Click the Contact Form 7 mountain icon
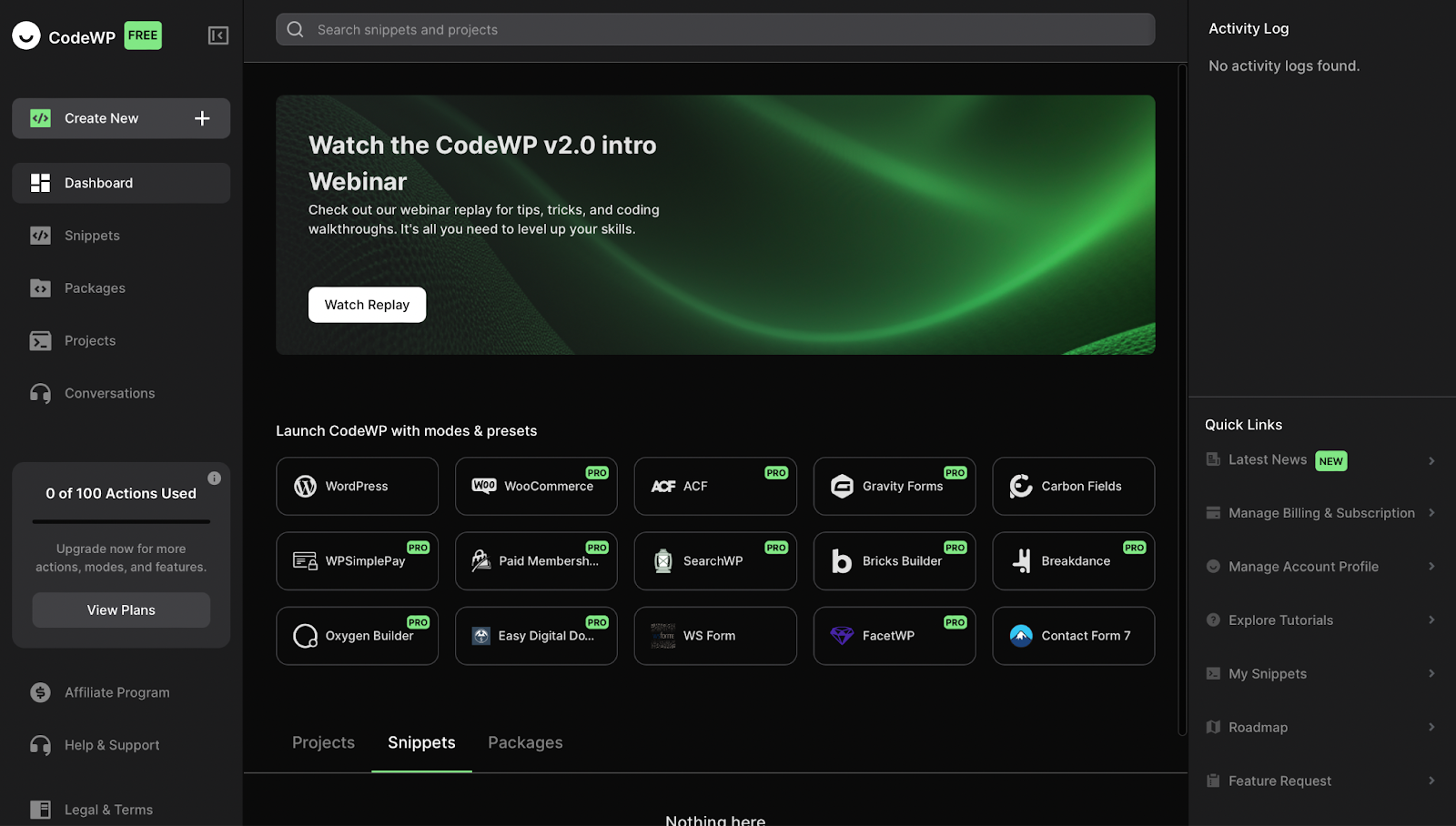Screen dimensions: 1456x826 pyautogui.click(x=1021, y=636)
